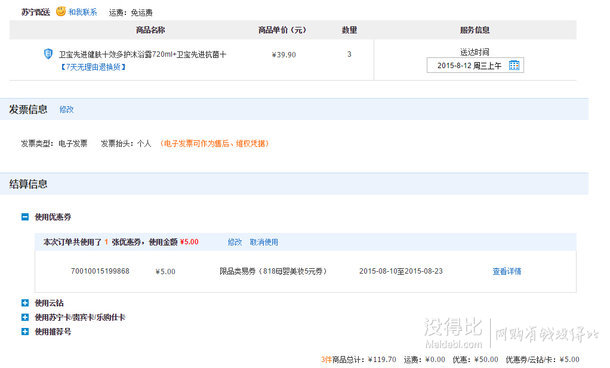Image resolution: width=610 pixels, height=368 pixels.
Task: Click the 送达时间 label
Action: pyautogui.click(x=475, y=52)
